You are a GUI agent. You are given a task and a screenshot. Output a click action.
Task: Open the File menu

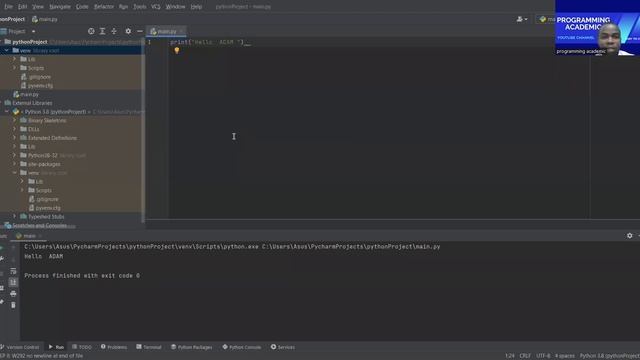[8, 7]
